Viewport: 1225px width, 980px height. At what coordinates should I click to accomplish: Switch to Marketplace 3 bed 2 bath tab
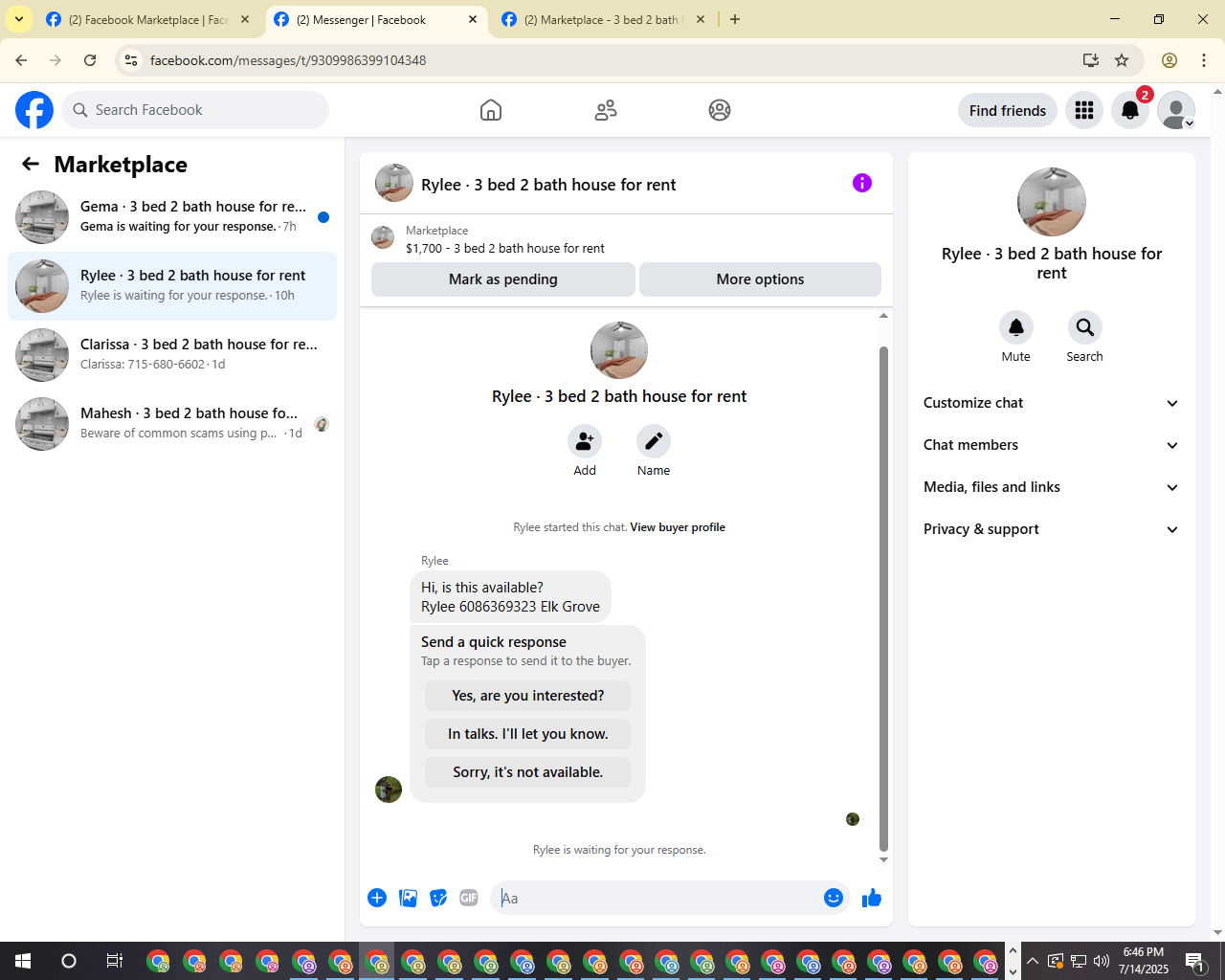pos(603,19)
